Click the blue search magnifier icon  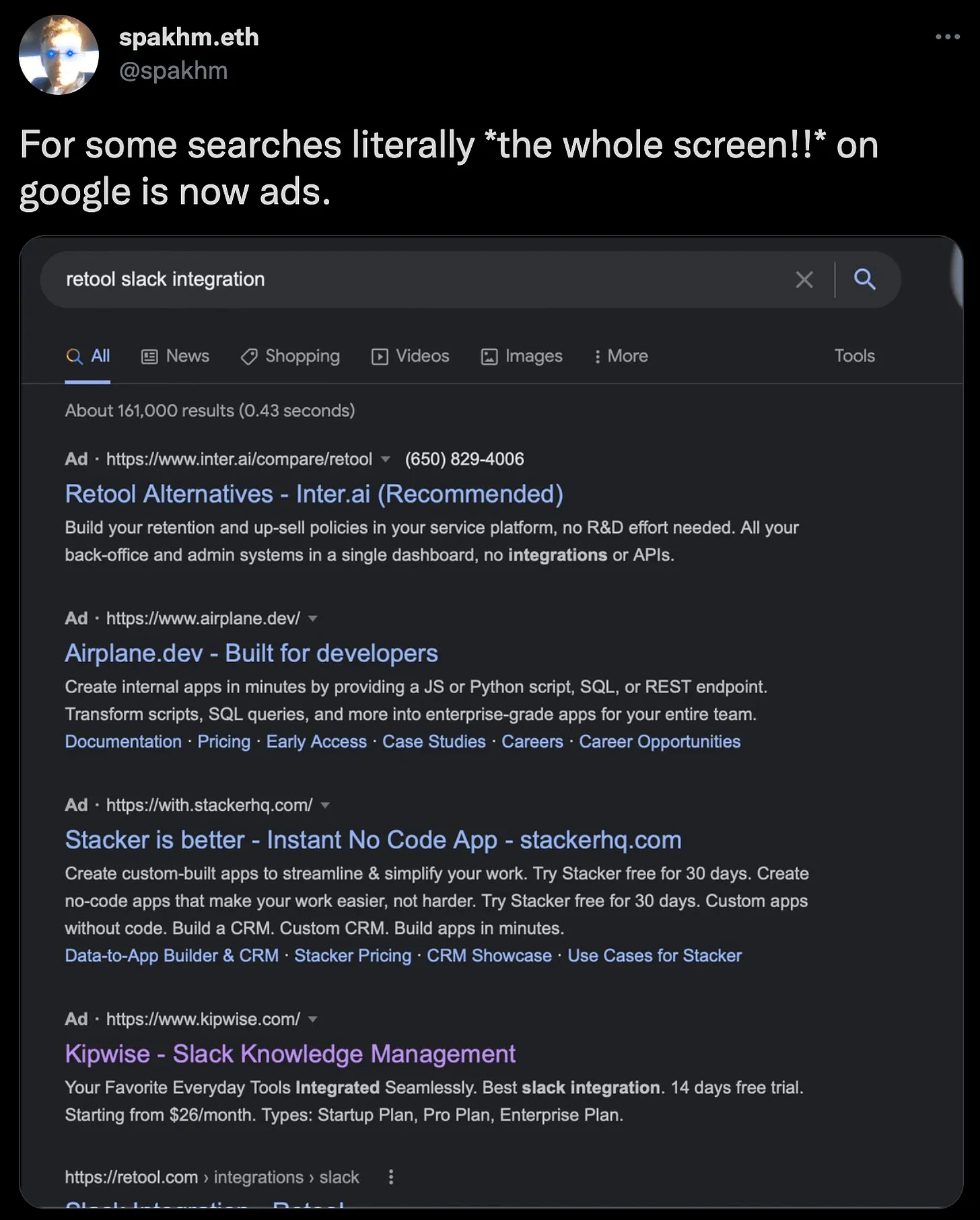tap(864, 279)
